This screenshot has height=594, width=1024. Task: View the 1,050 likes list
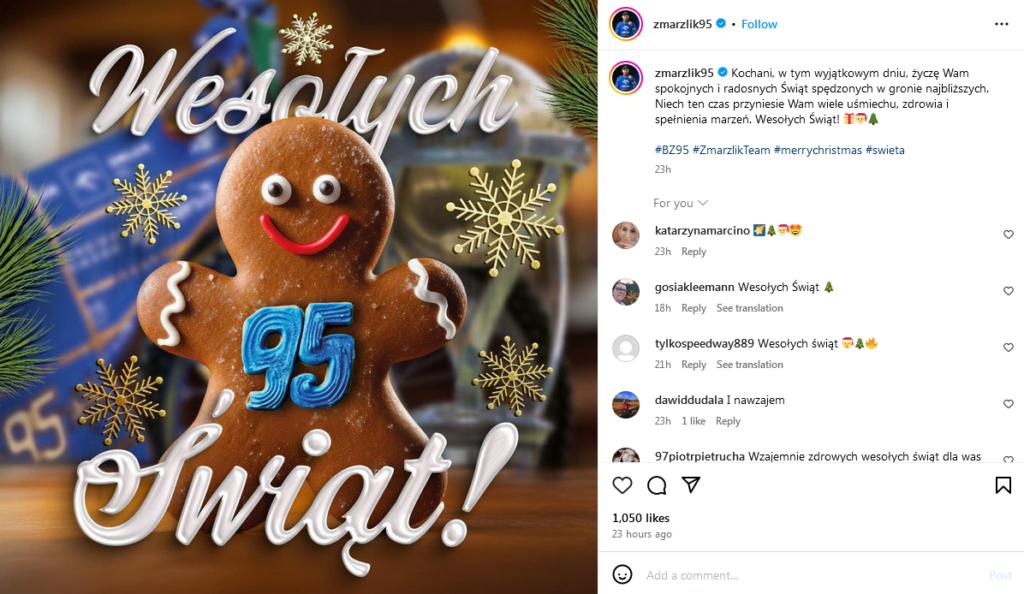641,518
